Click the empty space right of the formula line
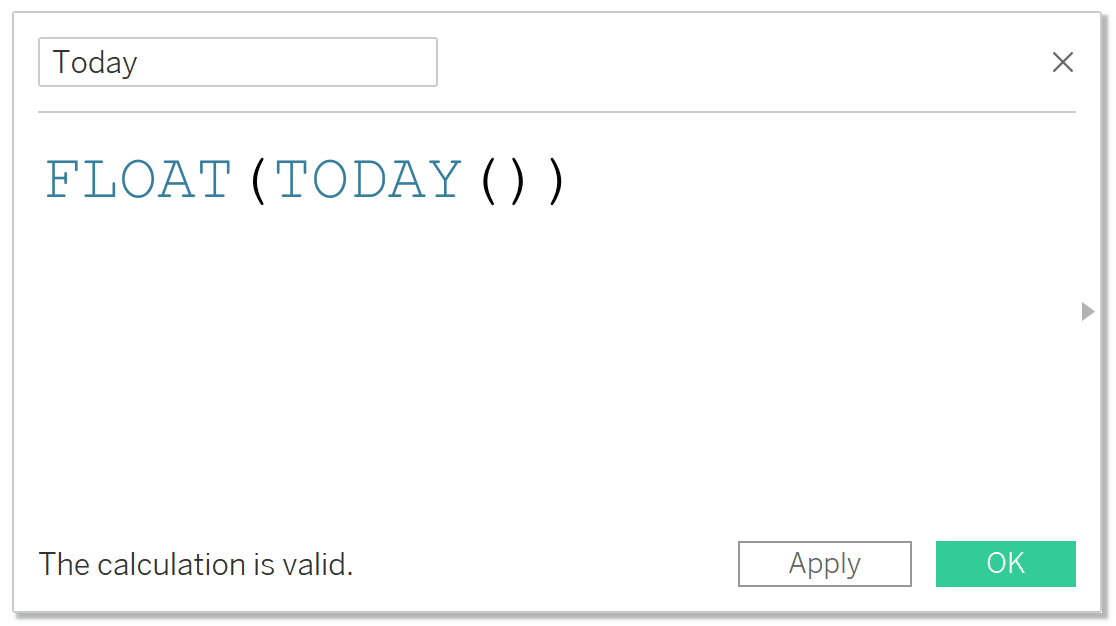1116x626 pixels. point(818,179)
